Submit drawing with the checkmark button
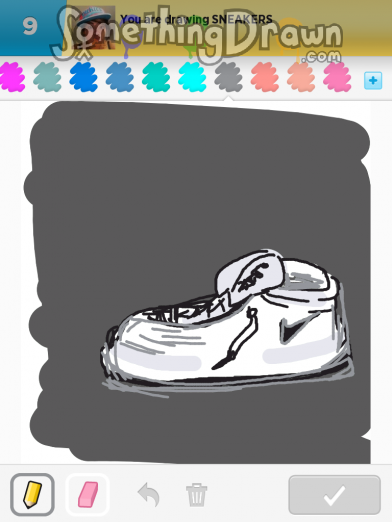Image resolution: width=392 pixels, height=522 pixels. tap(334, 495)
